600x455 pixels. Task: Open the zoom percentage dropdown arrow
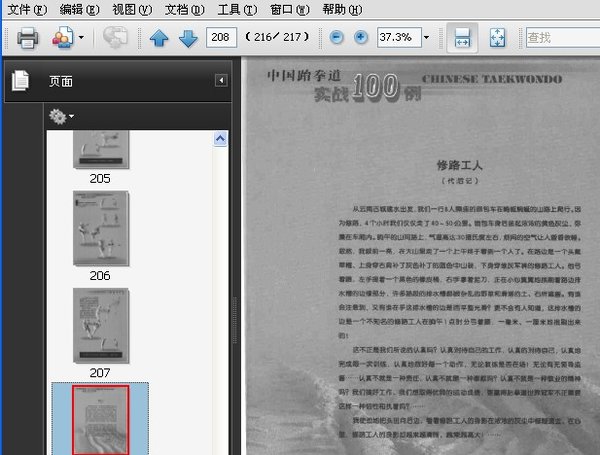tap(427, 38)
